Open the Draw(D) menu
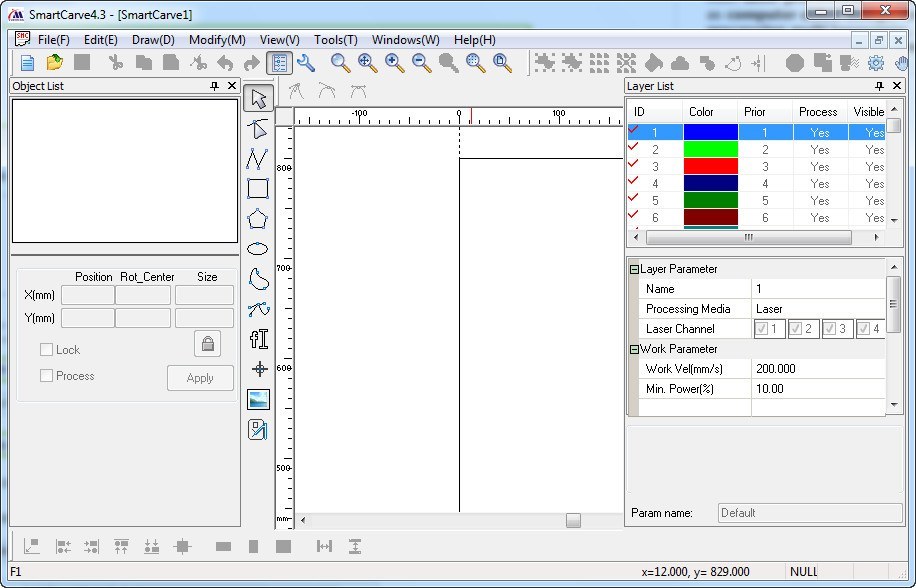The width and height of the screenshot is (916, 588). (x=153, y=40)
